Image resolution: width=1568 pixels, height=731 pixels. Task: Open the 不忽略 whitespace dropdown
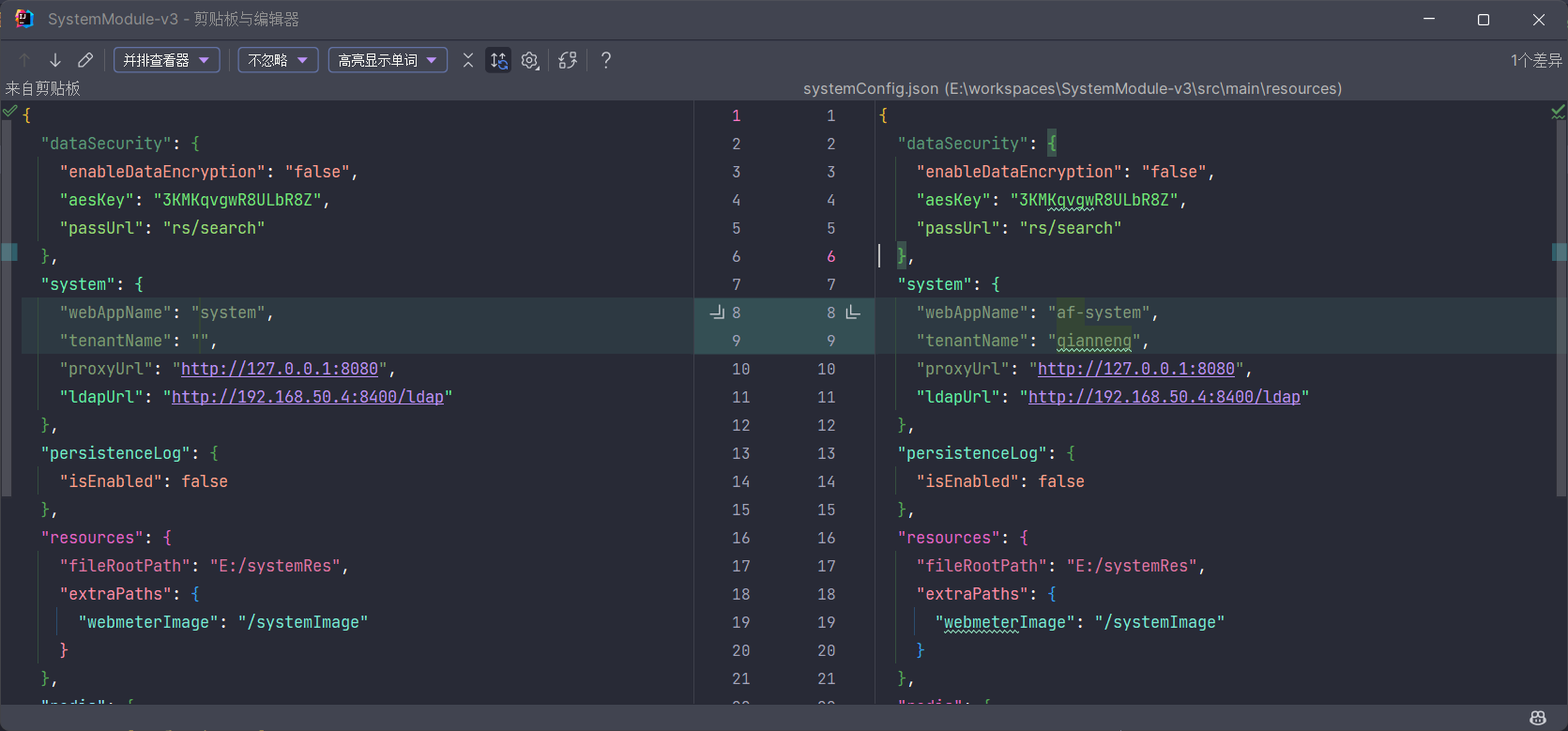pyautogui.click(x=278, y=60)
